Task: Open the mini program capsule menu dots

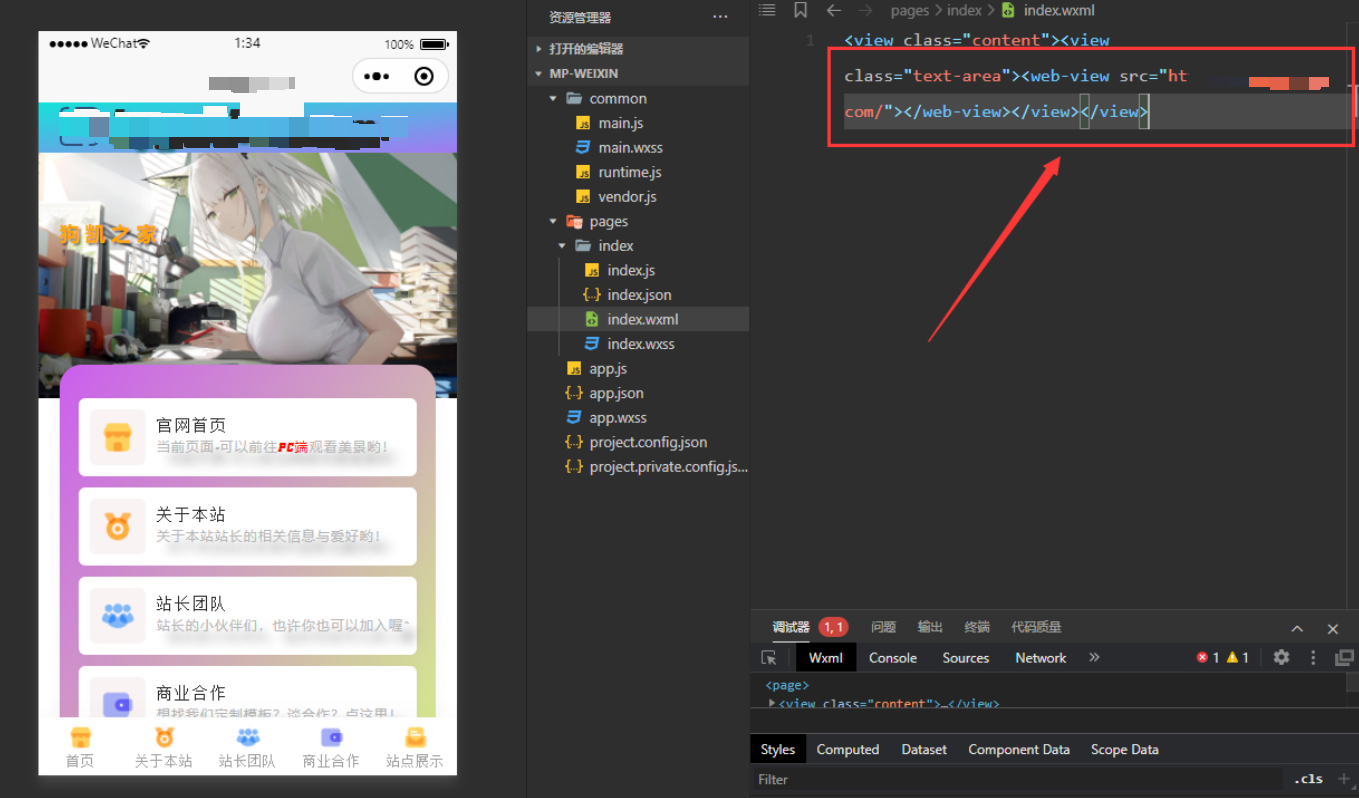Action: (377, 76)
